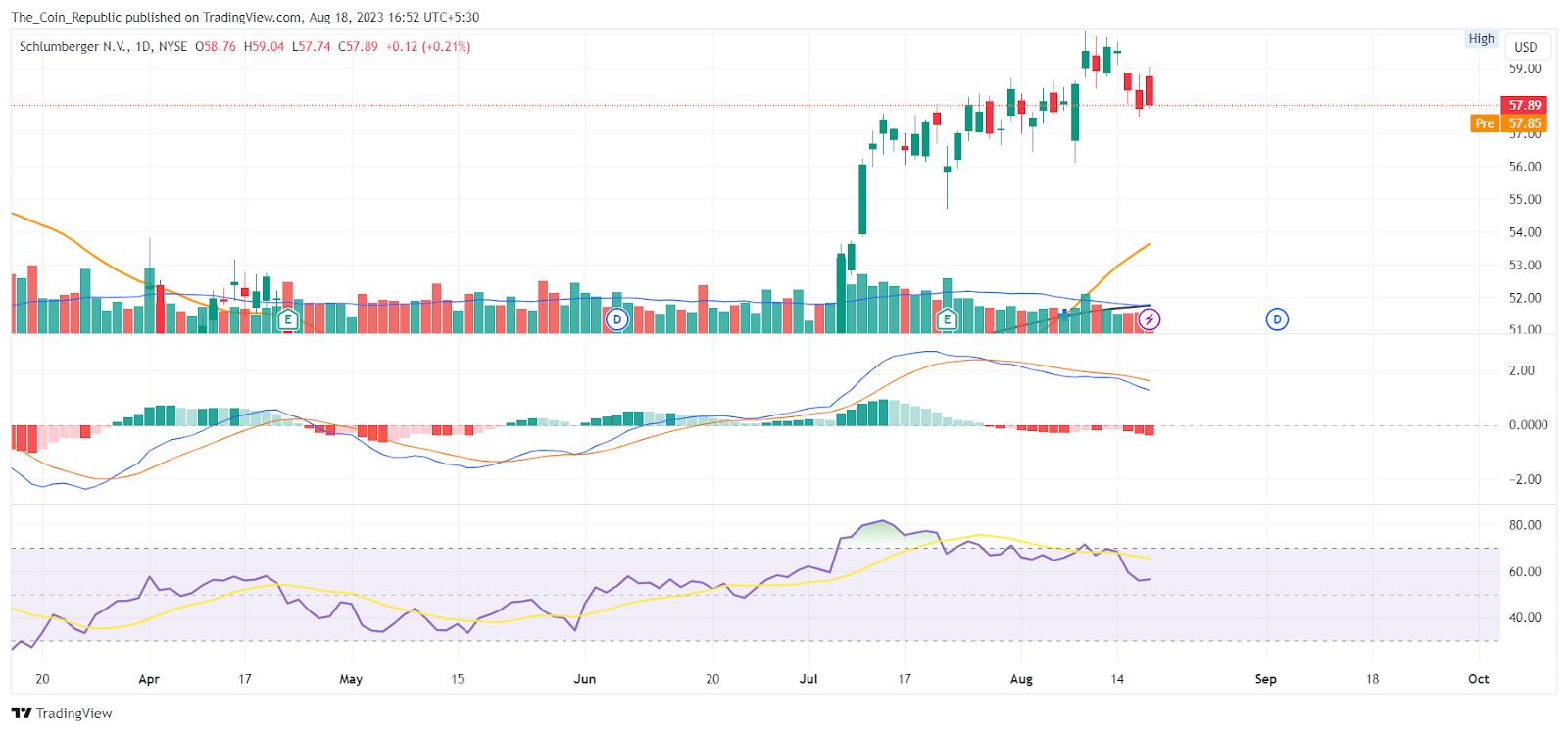Click the 40.00 RSI scale label
Viewport: 1568px width, 732px height.
pyautogui.click(x=1525, y=617)
